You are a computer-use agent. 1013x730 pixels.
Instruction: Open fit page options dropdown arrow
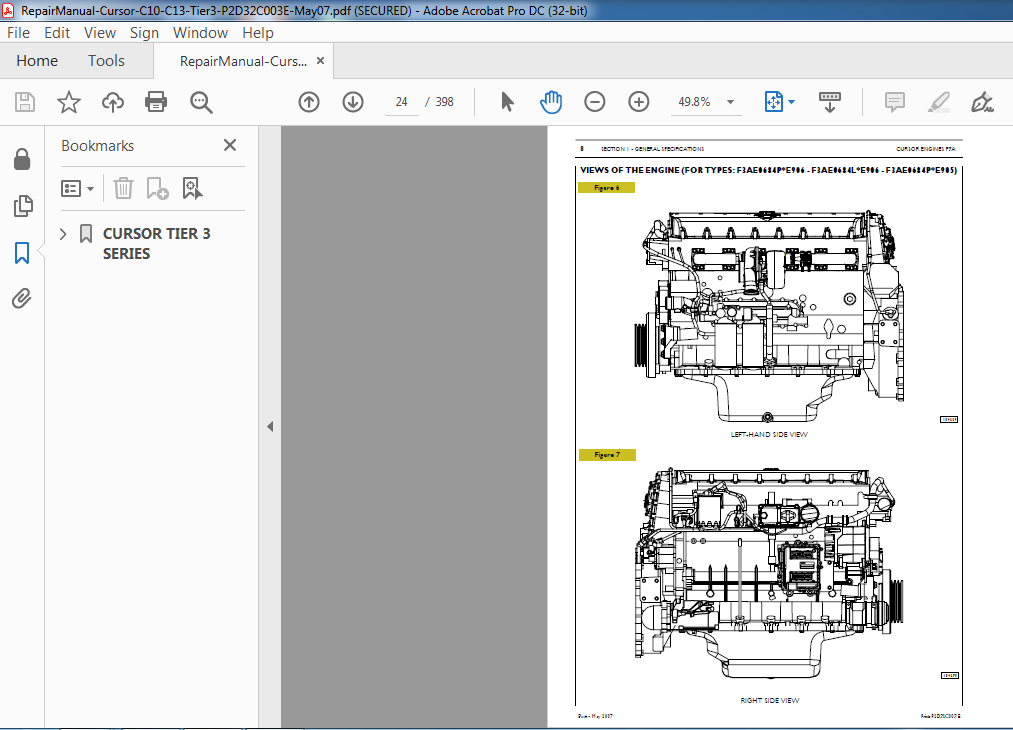791,102
